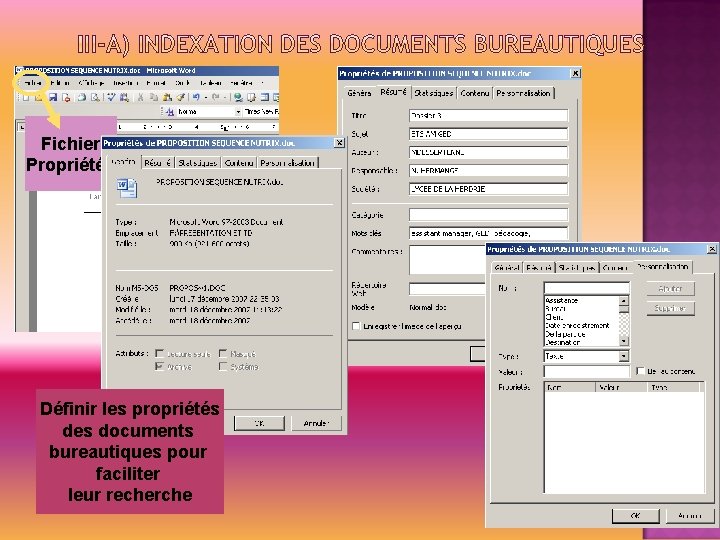
Task: Toggle the Lecture seule checkbox
Action: [x=159, y=353]
